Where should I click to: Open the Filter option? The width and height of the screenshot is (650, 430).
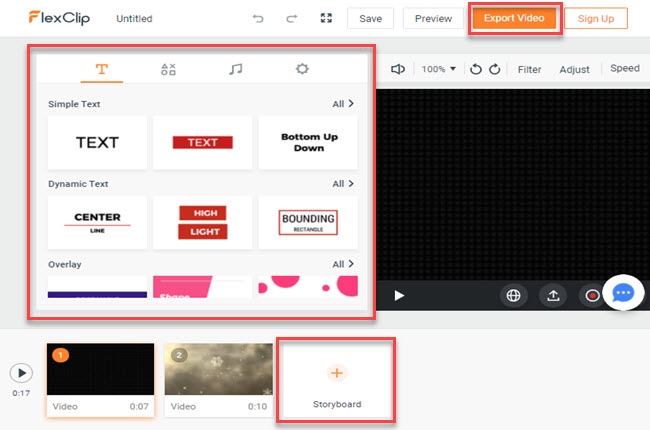529,70
